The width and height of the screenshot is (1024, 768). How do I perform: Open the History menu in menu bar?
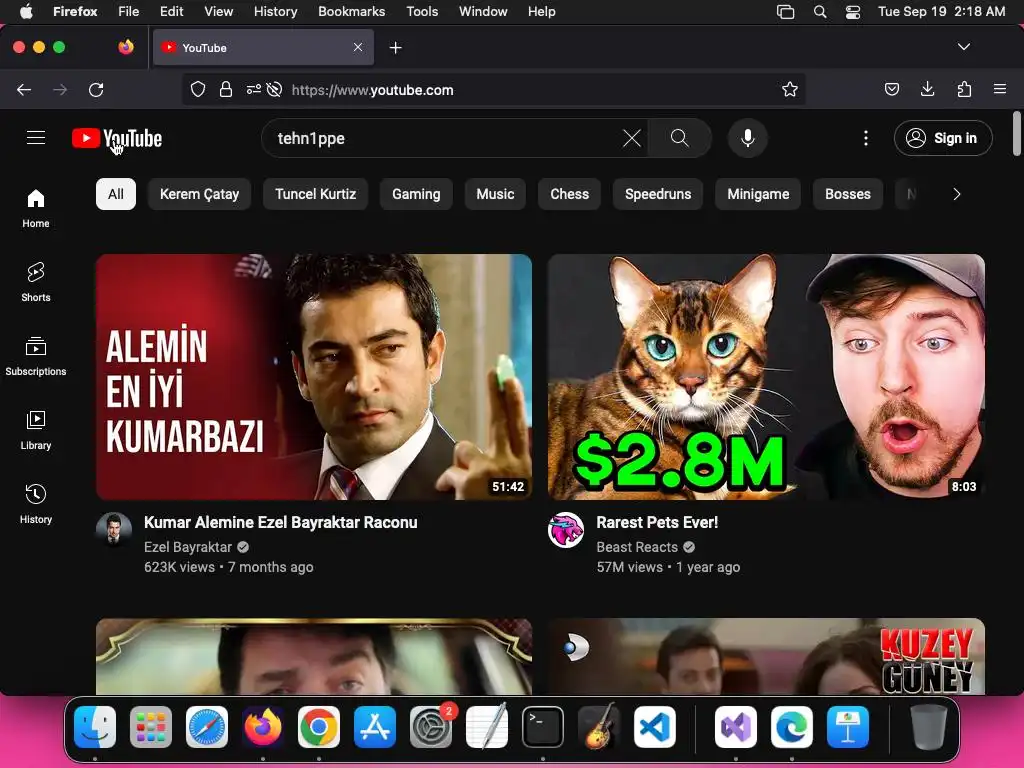pos(275,11)
